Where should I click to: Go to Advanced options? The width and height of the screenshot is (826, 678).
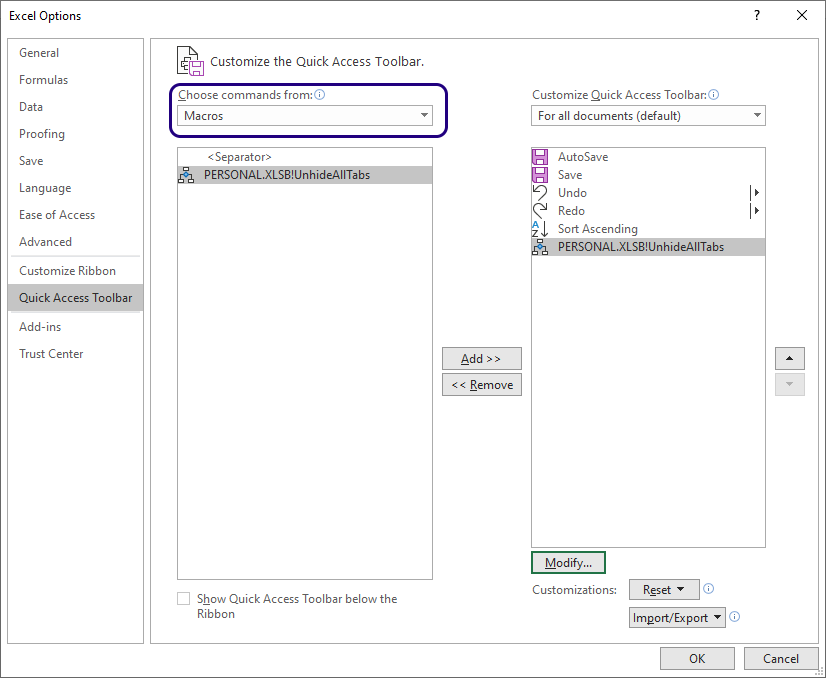pyautogui.click(x=76, y=242)
